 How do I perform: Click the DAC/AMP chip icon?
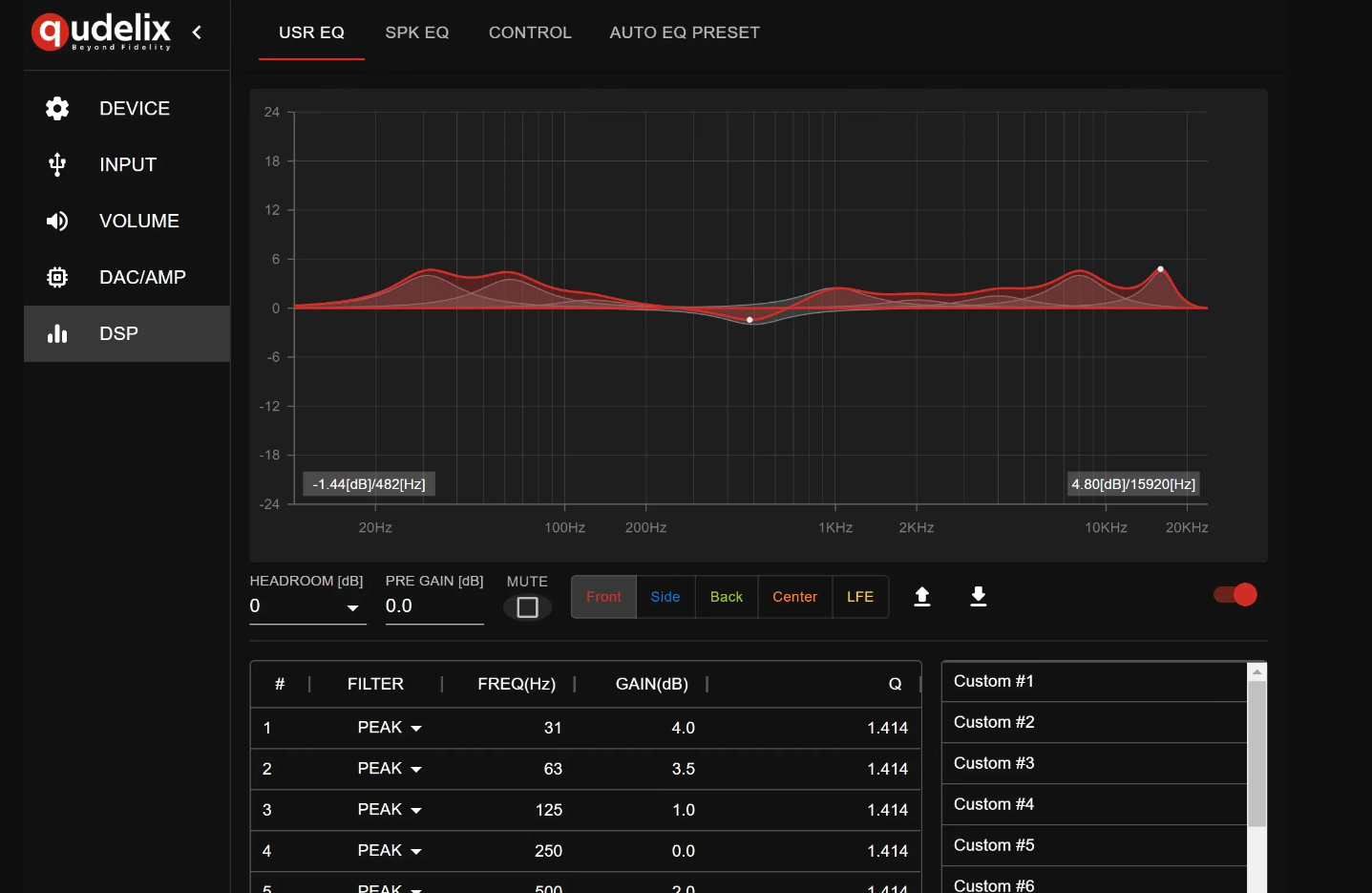(57, 278)
